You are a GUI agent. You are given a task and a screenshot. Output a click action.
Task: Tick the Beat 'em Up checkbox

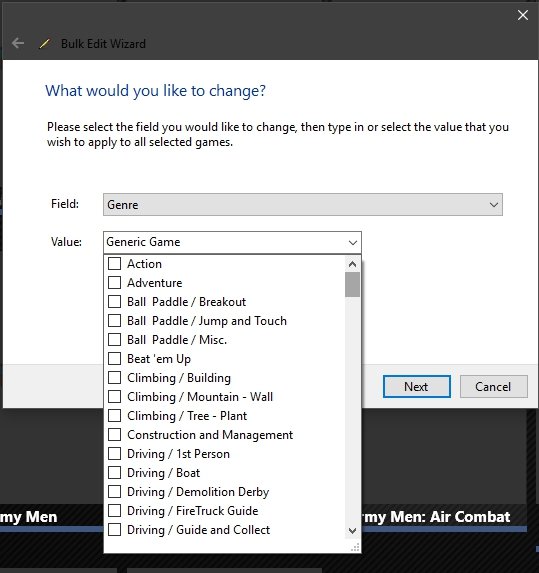pos(114,358)
